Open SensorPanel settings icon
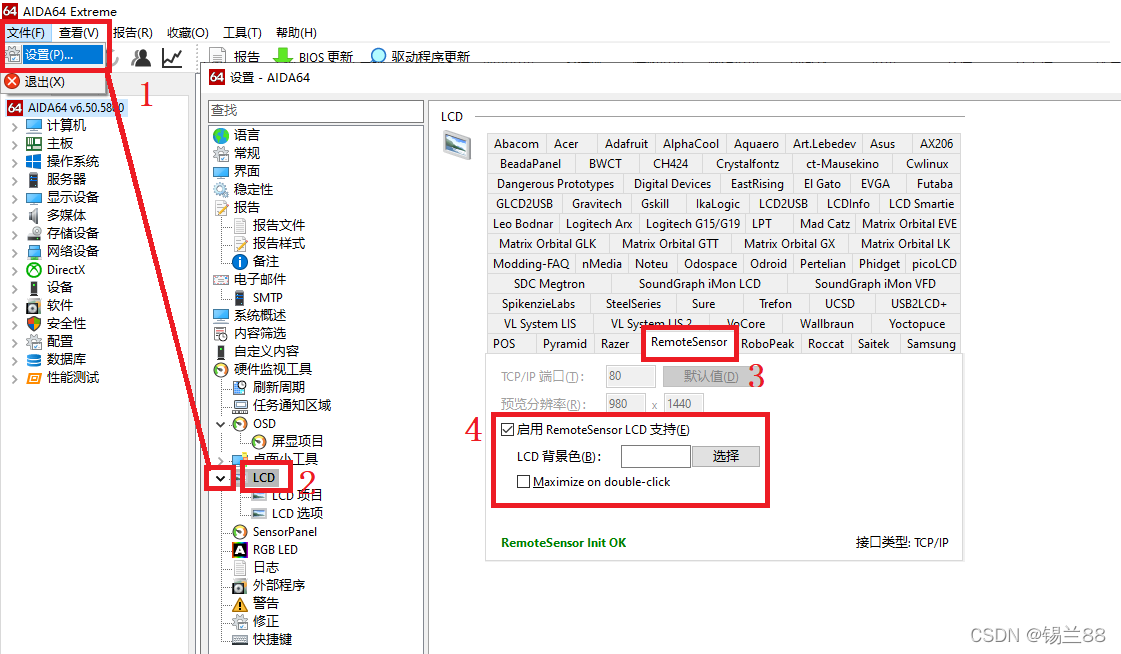The height and width of the screenshot is (654, 1121). pyautogui.click(x=240, y=532)
